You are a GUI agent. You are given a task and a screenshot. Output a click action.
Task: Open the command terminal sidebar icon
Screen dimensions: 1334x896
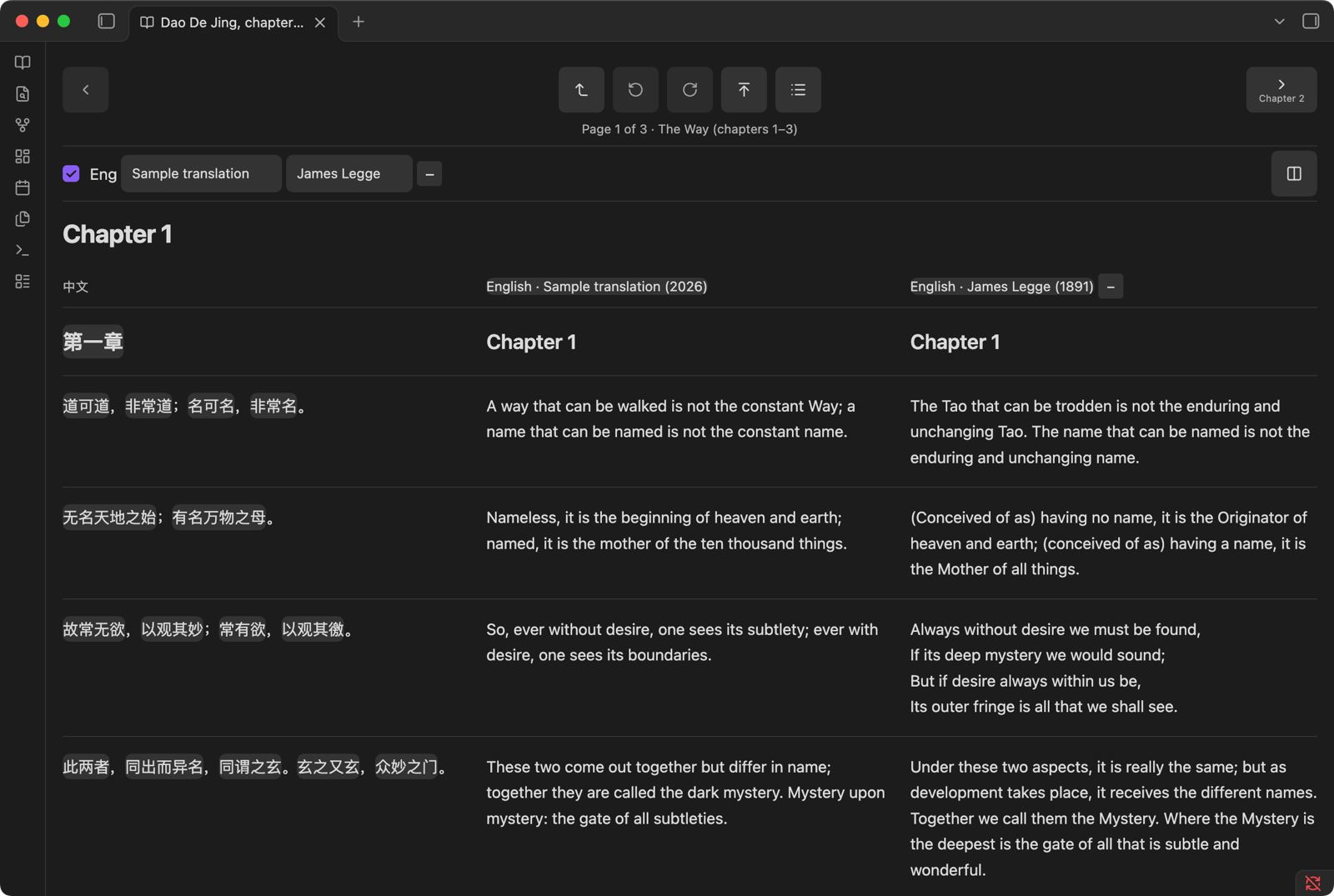click(x=23, y=250)
